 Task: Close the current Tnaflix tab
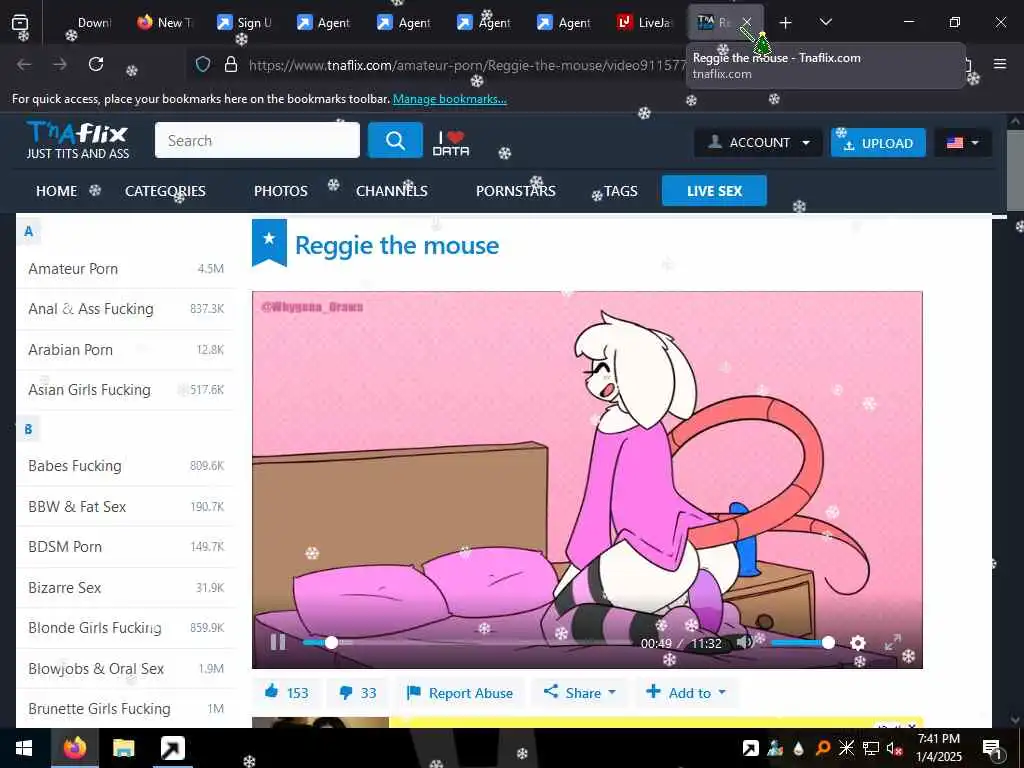747,22
